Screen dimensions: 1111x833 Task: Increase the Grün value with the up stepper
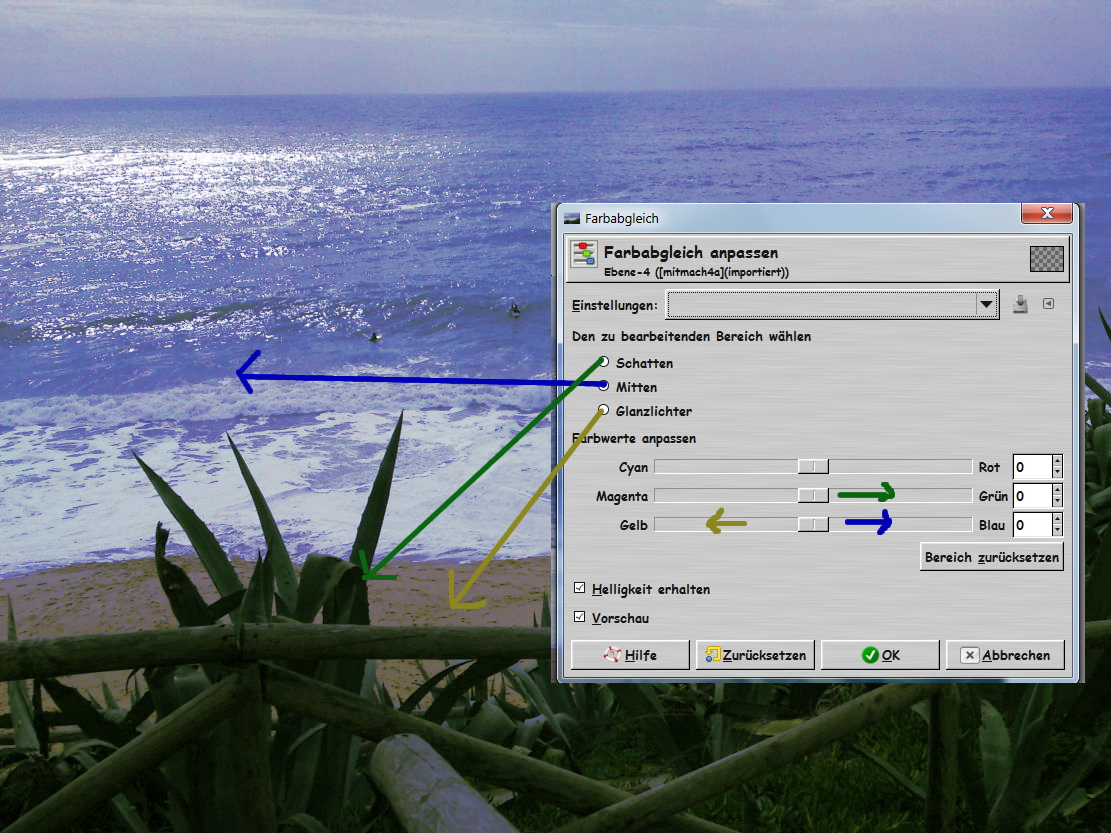(1057, 489)
